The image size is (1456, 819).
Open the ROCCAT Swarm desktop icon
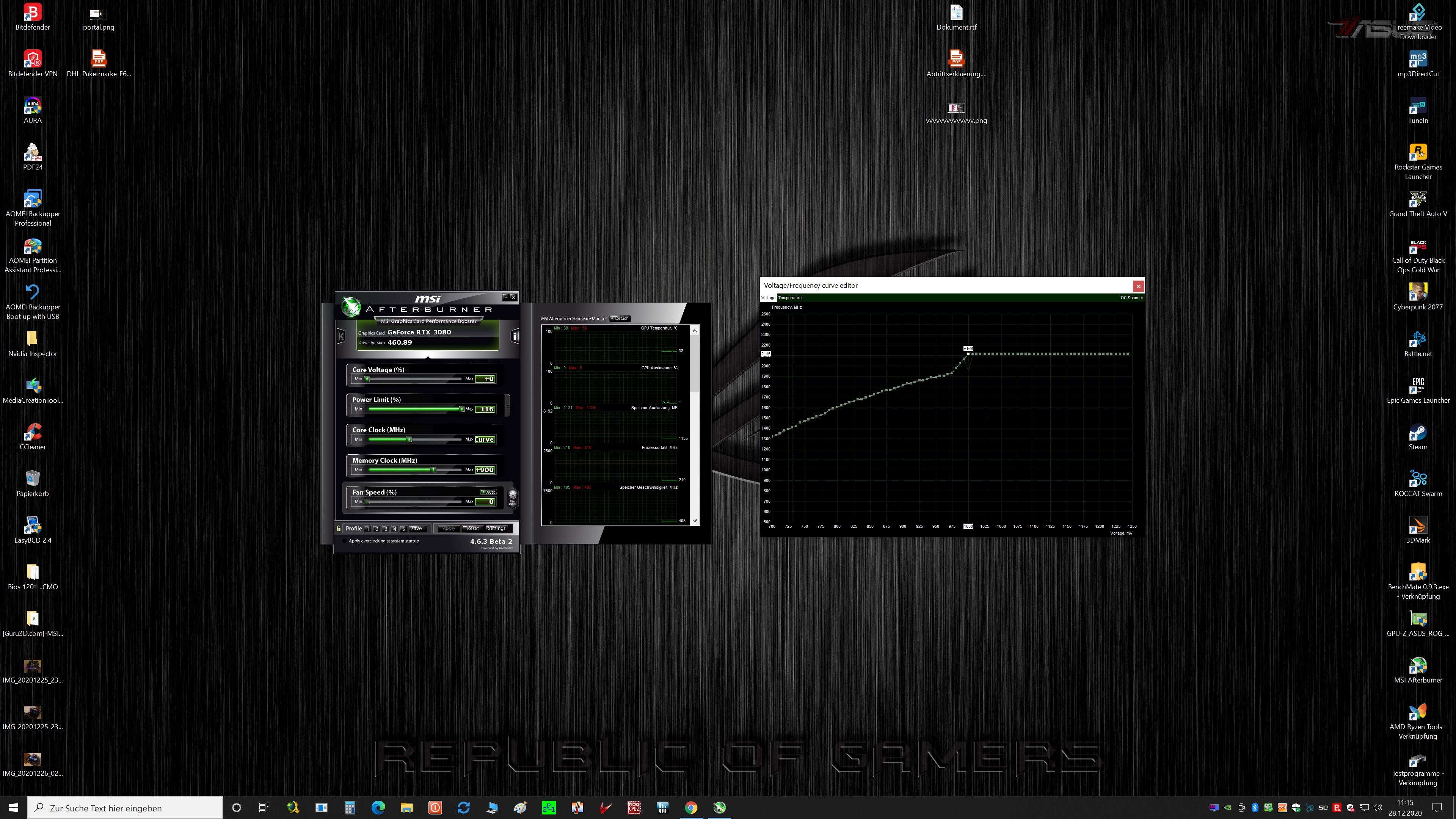(1418, 484)
